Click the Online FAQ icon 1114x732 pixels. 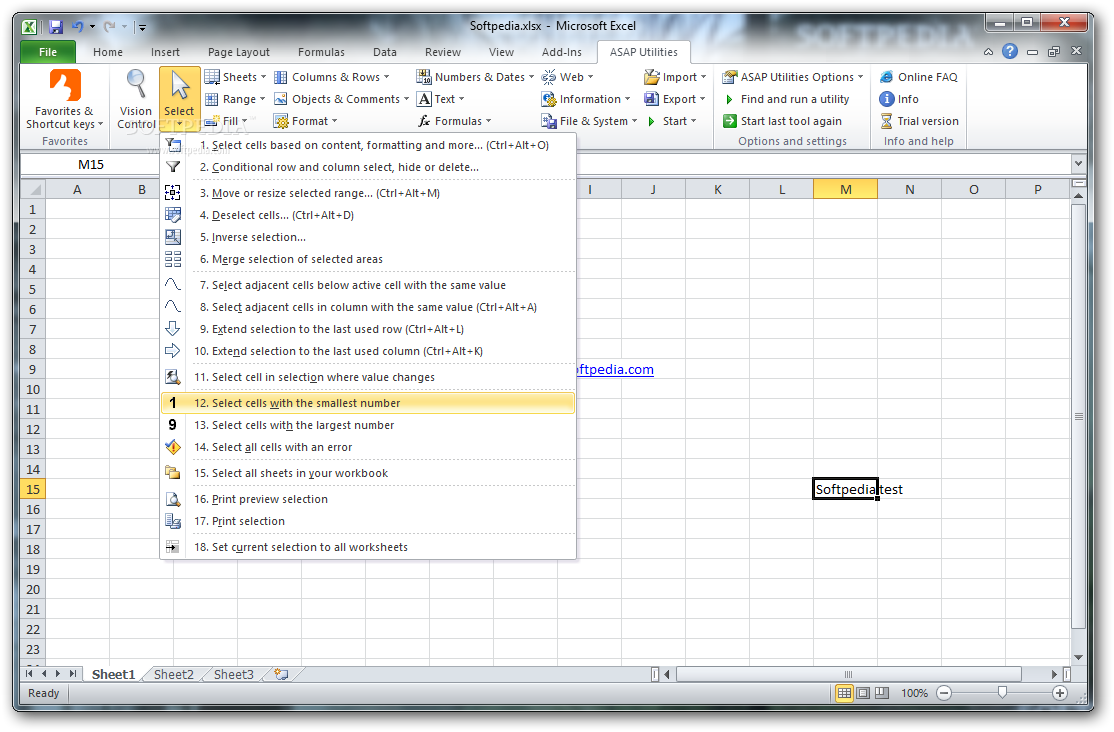pyautogui.click(x=886, y=77)
